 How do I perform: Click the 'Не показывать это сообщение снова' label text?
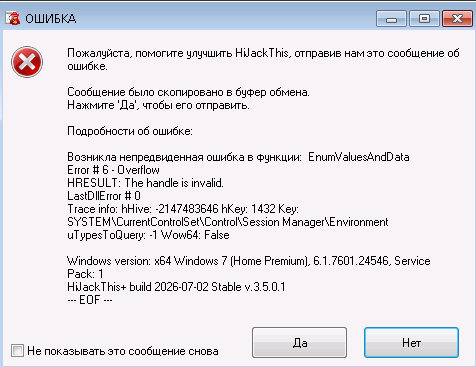point(123,351)
